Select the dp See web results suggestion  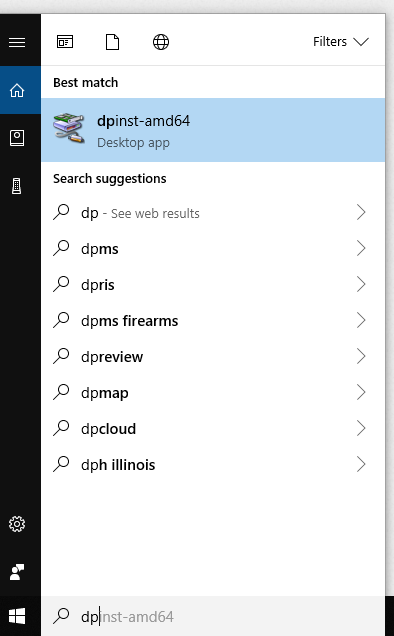pyautogui.click(x=213, y=213)
